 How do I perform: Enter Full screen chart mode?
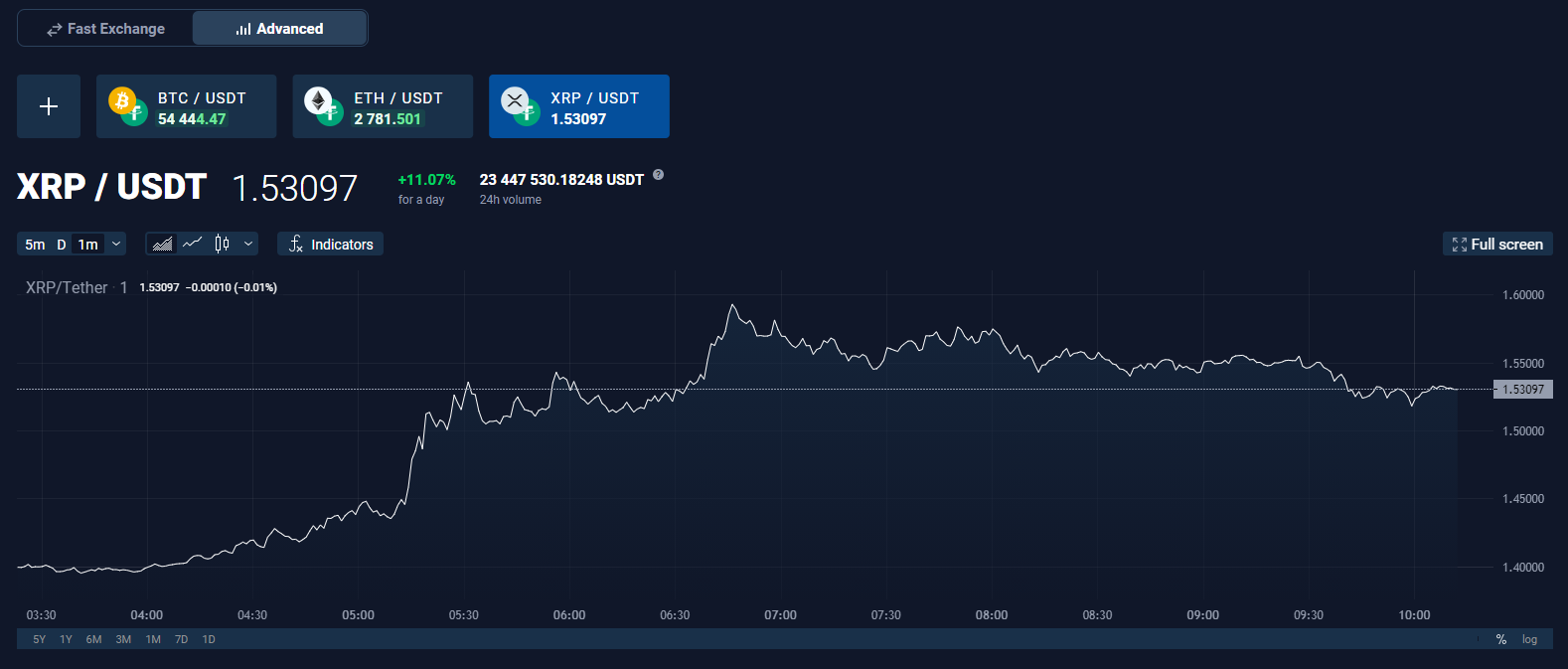pyautogui.click(x=1497, y=244)
